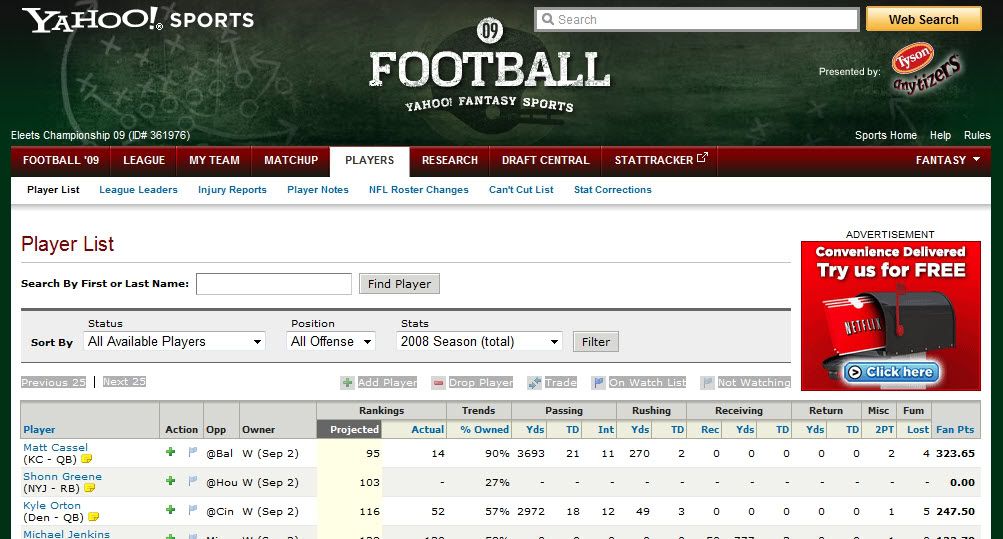Switch to the RESEARCH tab
Screen dimensions: 1003x539
pos(450,160)
